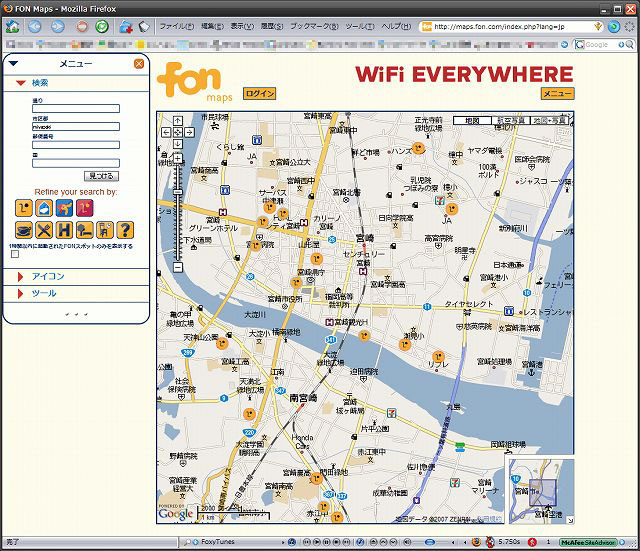The width and height of the screenshot is (640, 551).
Task: Filter by the blue running figure icon
Action: click(64, 208)
